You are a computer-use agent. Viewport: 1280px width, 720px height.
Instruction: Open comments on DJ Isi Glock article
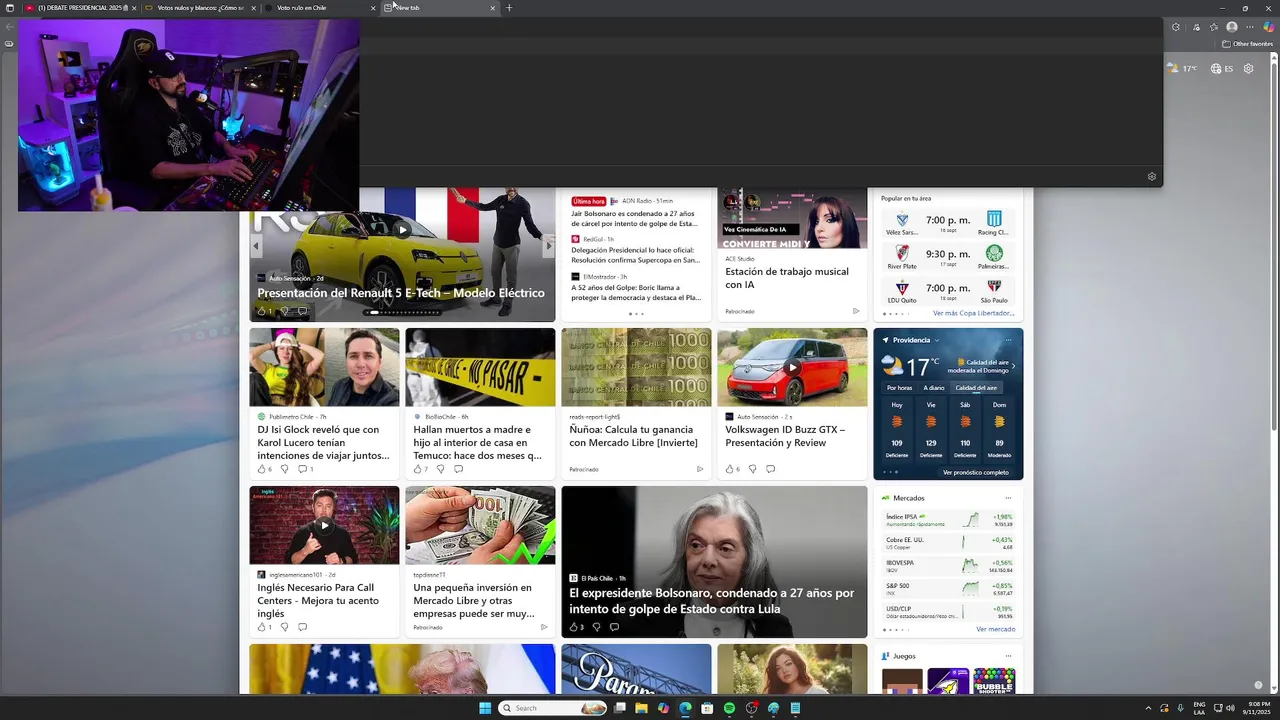(x=304, y=469)
